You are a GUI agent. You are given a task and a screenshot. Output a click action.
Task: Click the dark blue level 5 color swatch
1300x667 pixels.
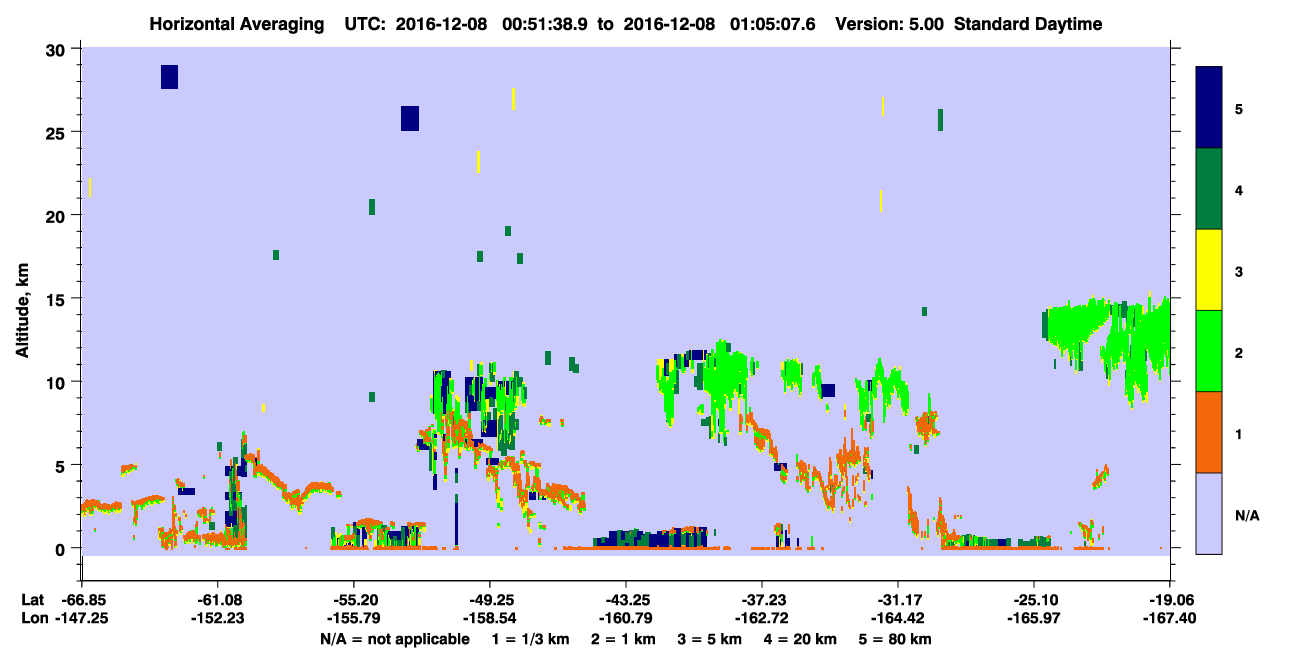[x=1209, y=108]
